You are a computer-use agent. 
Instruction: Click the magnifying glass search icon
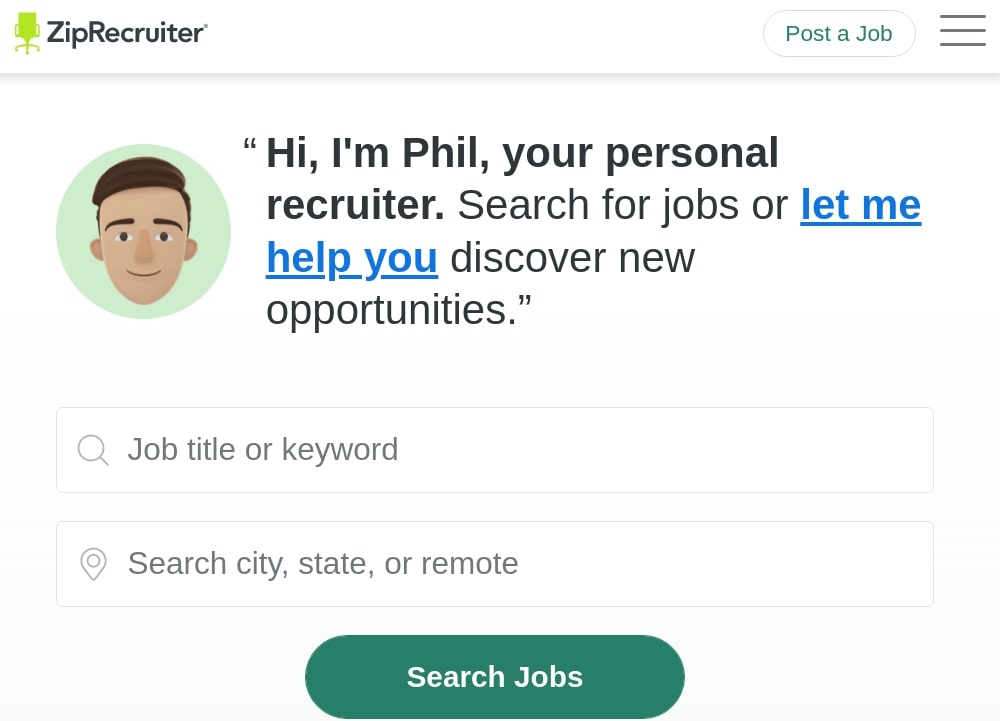(92, 450)
